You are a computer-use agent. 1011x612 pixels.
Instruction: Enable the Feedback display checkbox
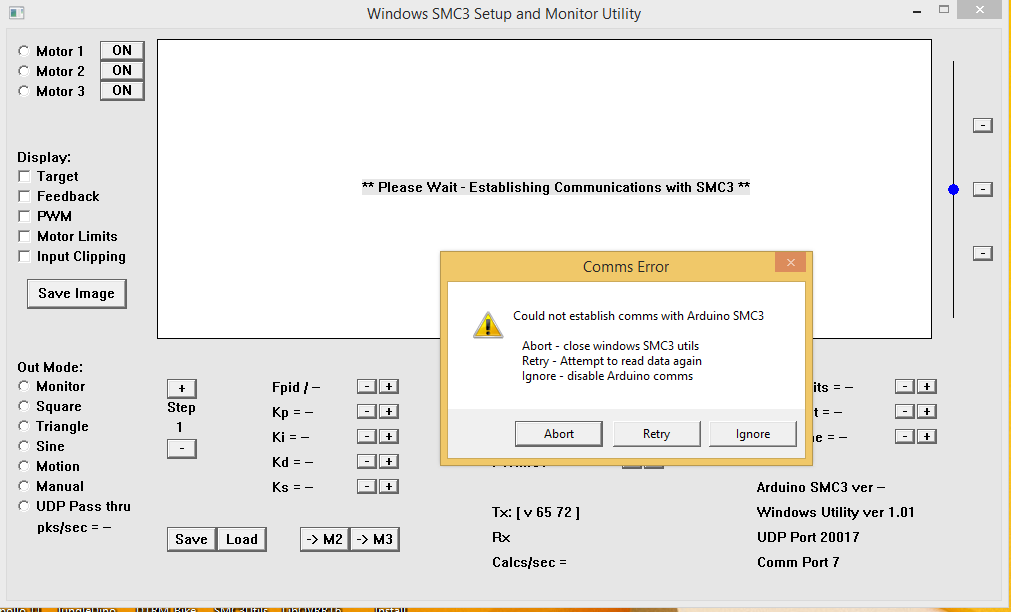[25, 196]
